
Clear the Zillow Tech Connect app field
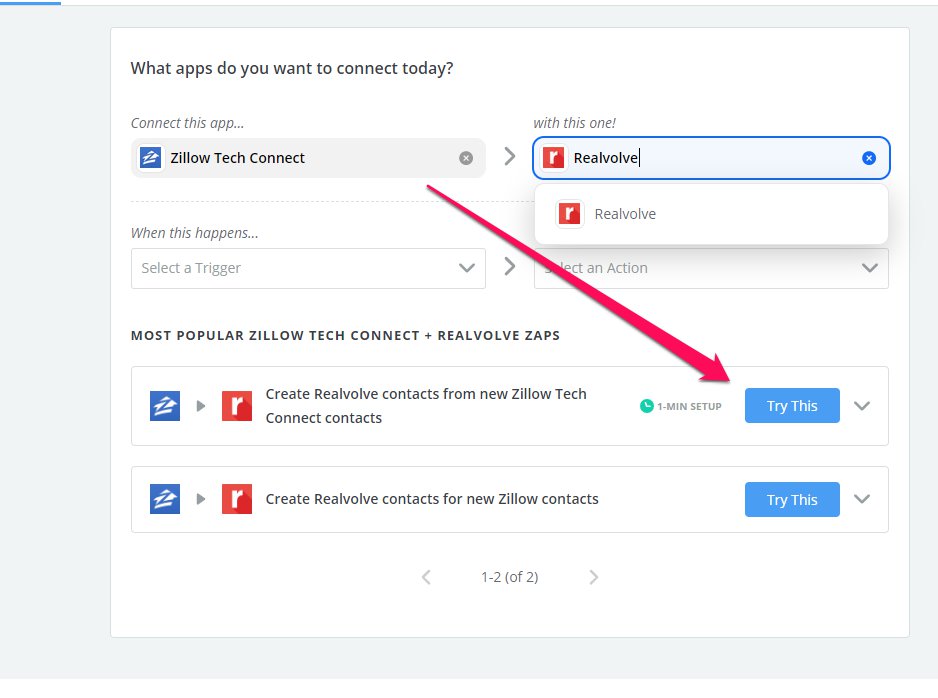point(466,158)
